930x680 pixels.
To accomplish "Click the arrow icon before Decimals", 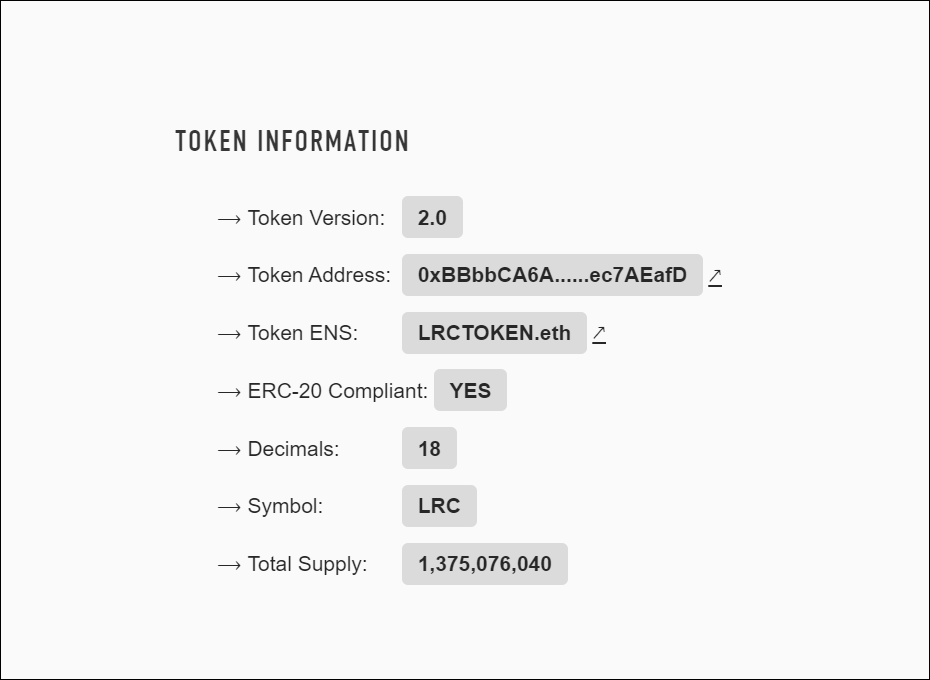I will click(x=228, y=449).
